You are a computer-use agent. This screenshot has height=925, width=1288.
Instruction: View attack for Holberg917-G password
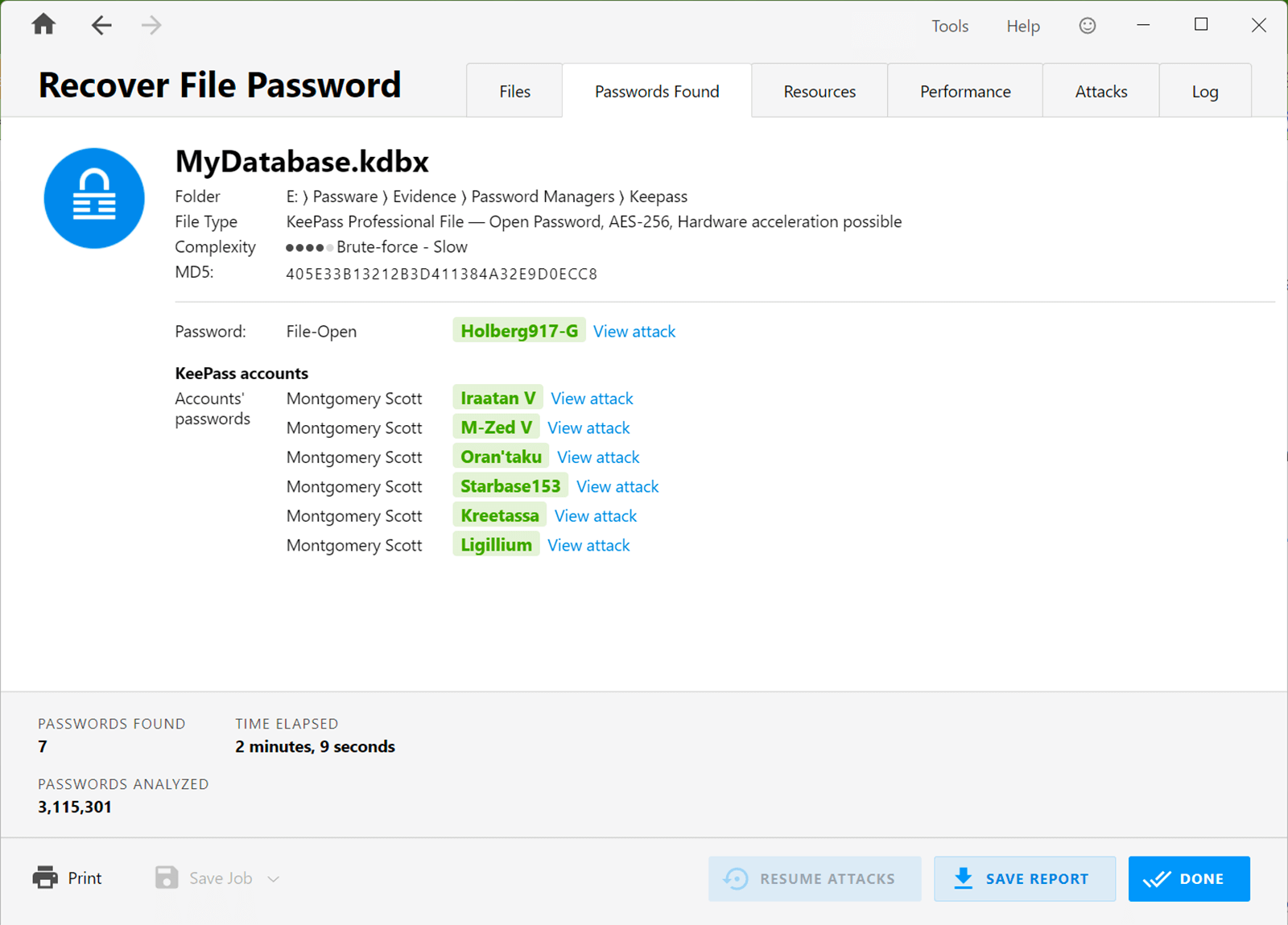[634, 331]
